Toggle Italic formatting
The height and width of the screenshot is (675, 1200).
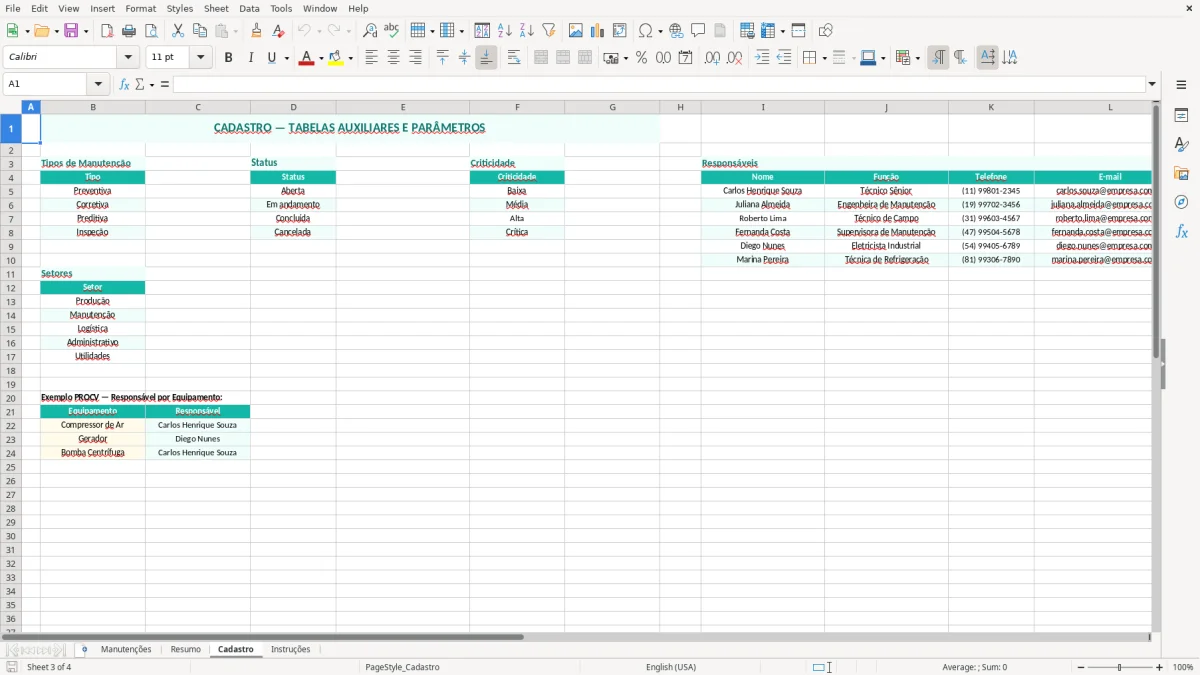[250, 58]
